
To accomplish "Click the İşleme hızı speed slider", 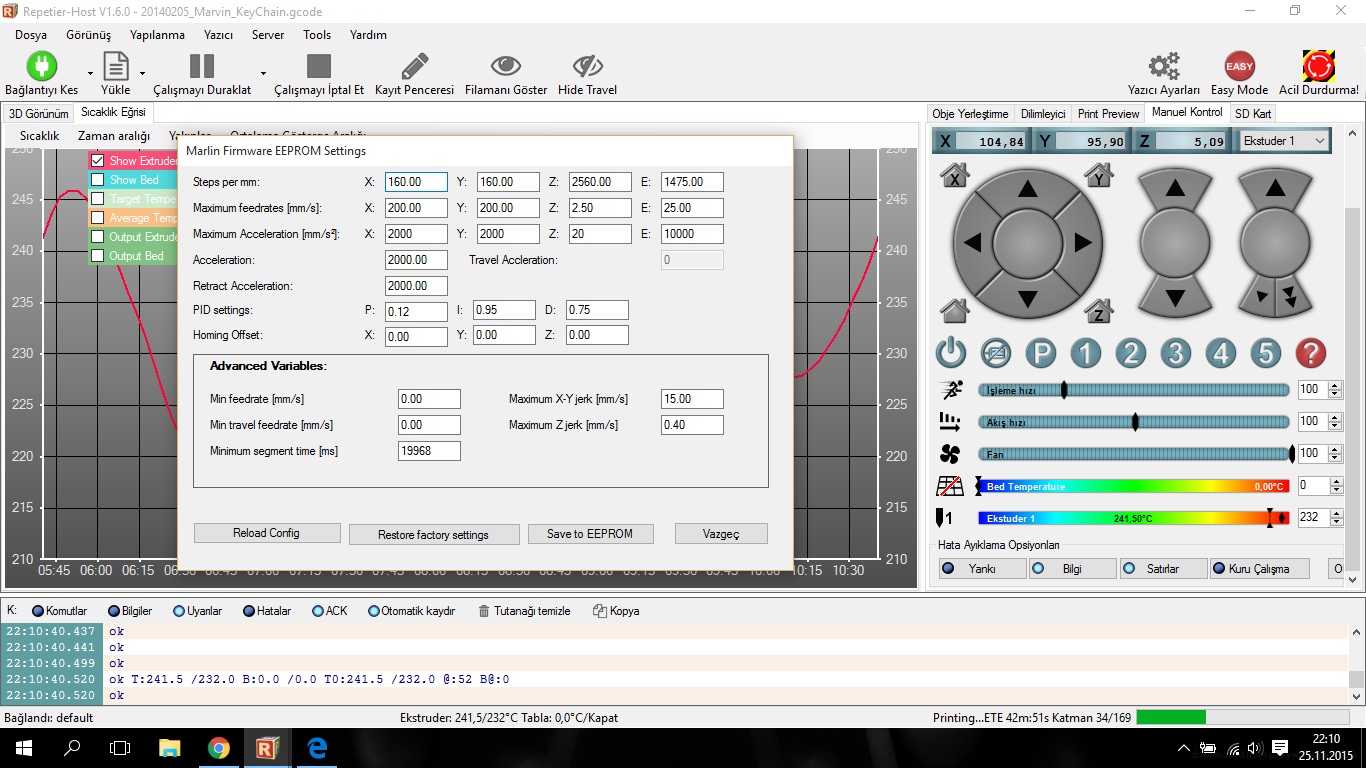I will pyautogui.click(x=1134, y=390).
